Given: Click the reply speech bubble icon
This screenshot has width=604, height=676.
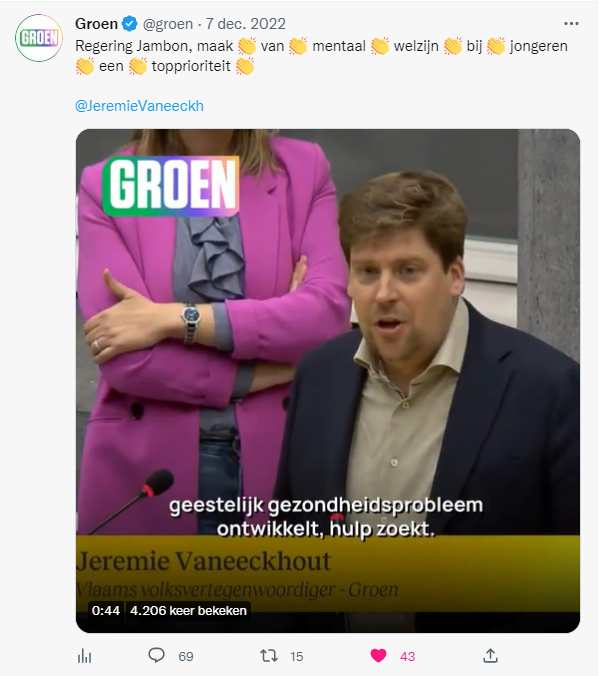Looking at the screenshot, I should [x=156, y=655].
